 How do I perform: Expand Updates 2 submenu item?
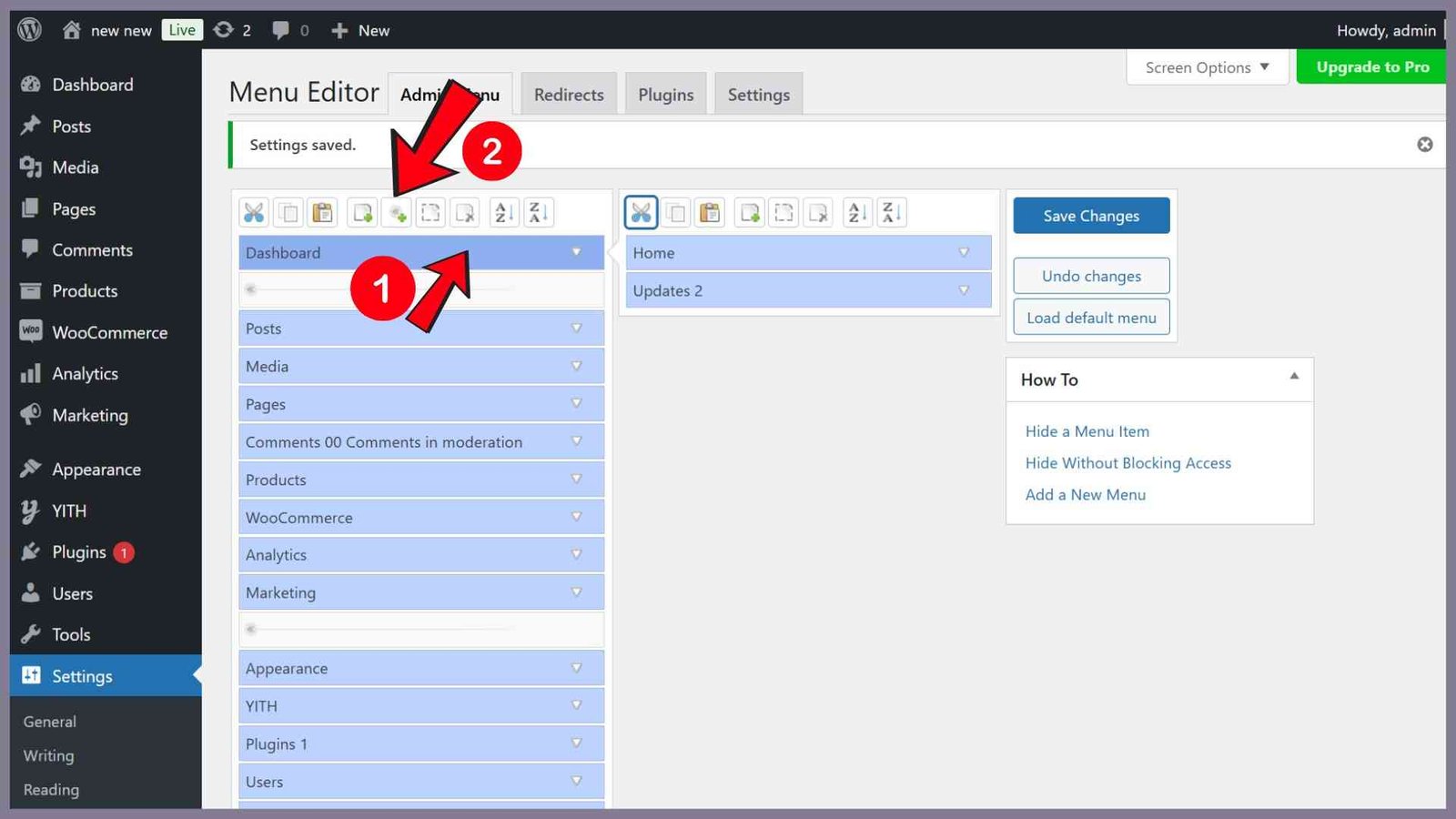tap(964, 290)
